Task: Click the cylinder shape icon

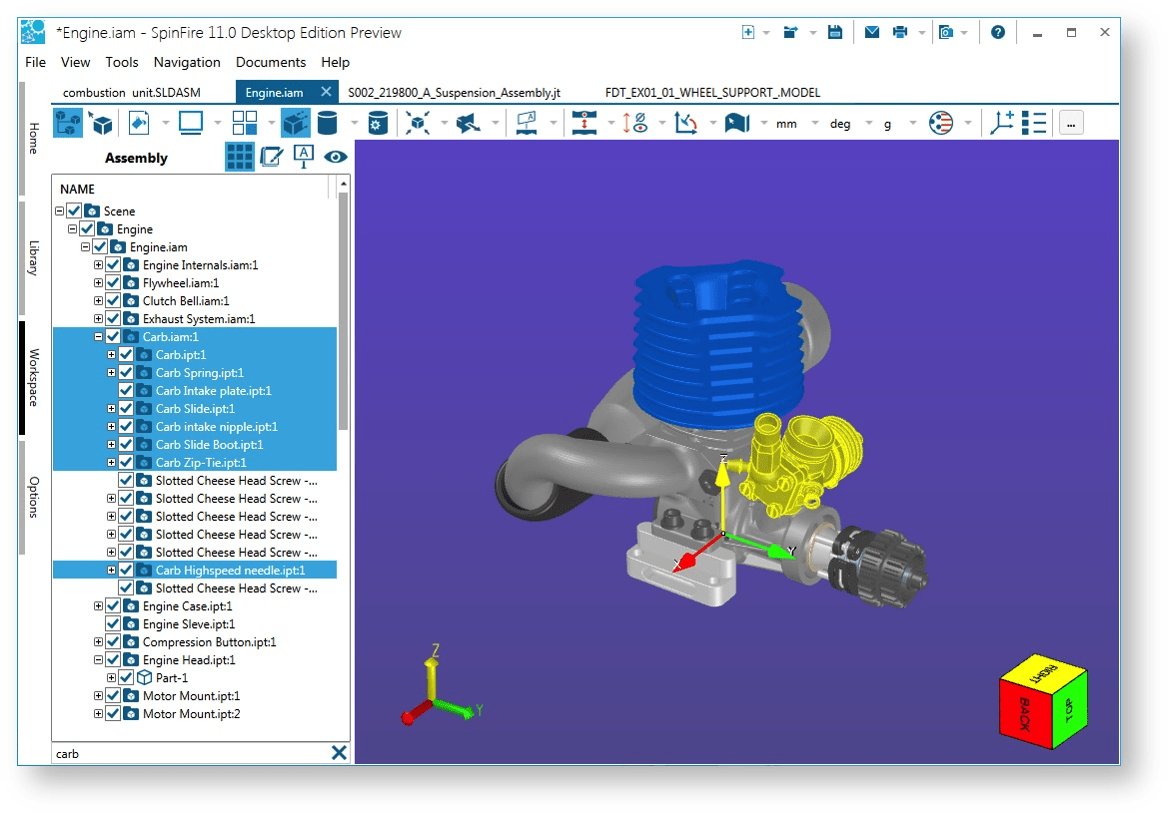Action: [x=327, y=123]
